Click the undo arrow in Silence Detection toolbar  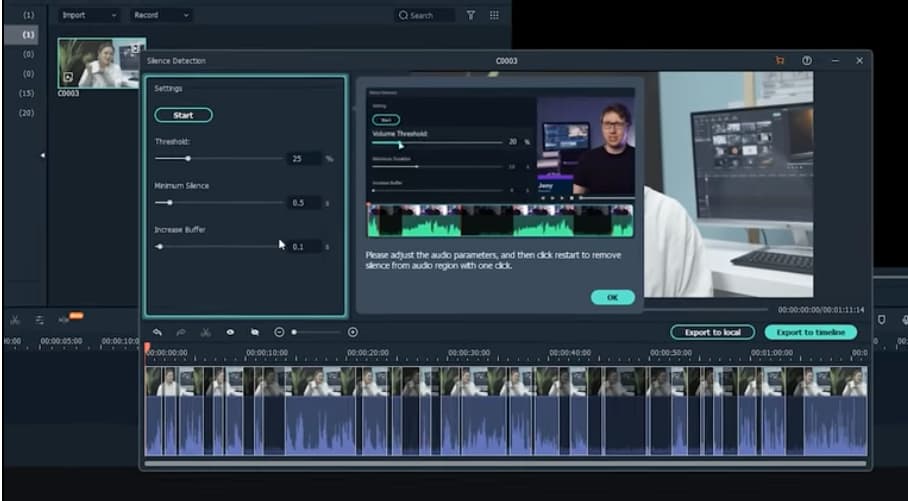(x=157, y=332)
